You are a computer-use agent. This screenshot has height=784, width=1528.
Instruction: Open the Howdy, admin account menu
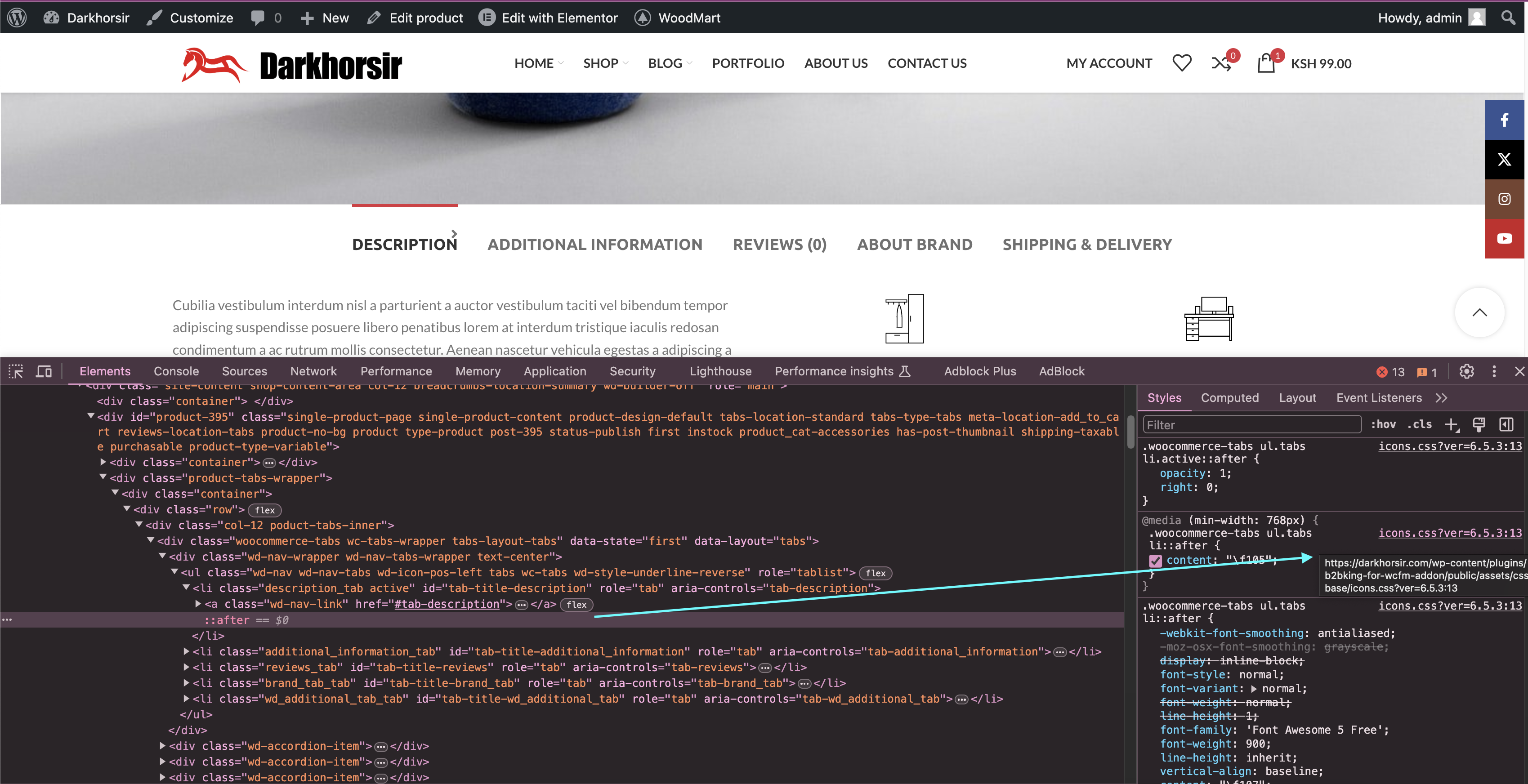pos(1431,17)
